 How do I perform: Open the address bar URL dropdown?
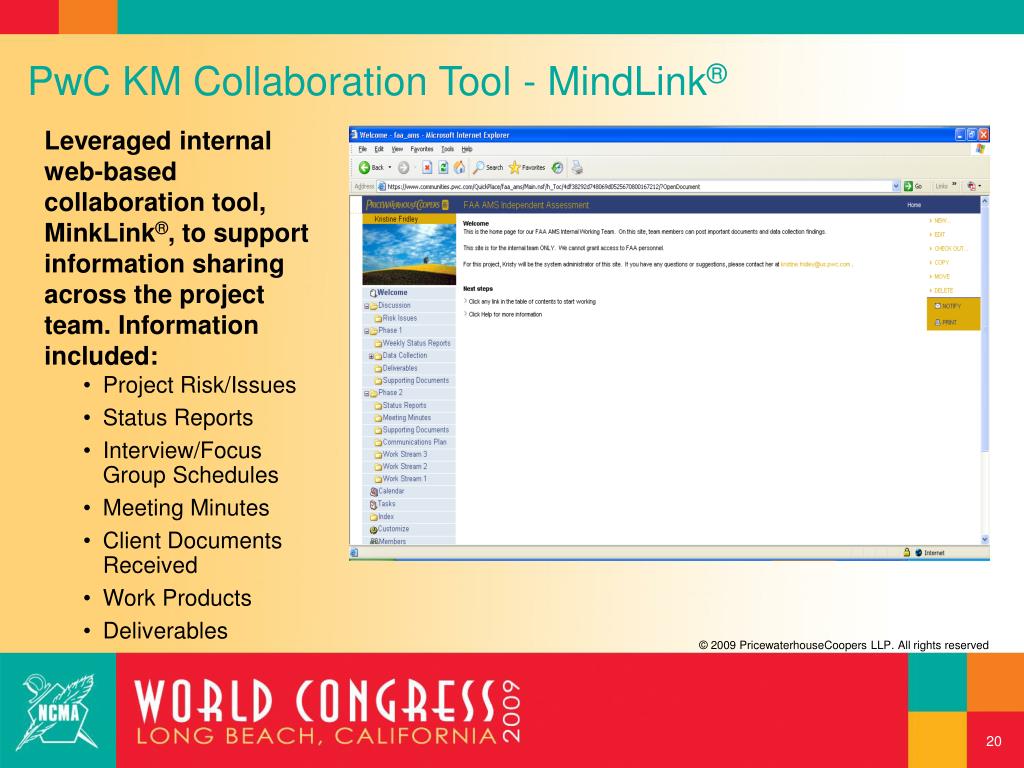(x=896, y=186)
